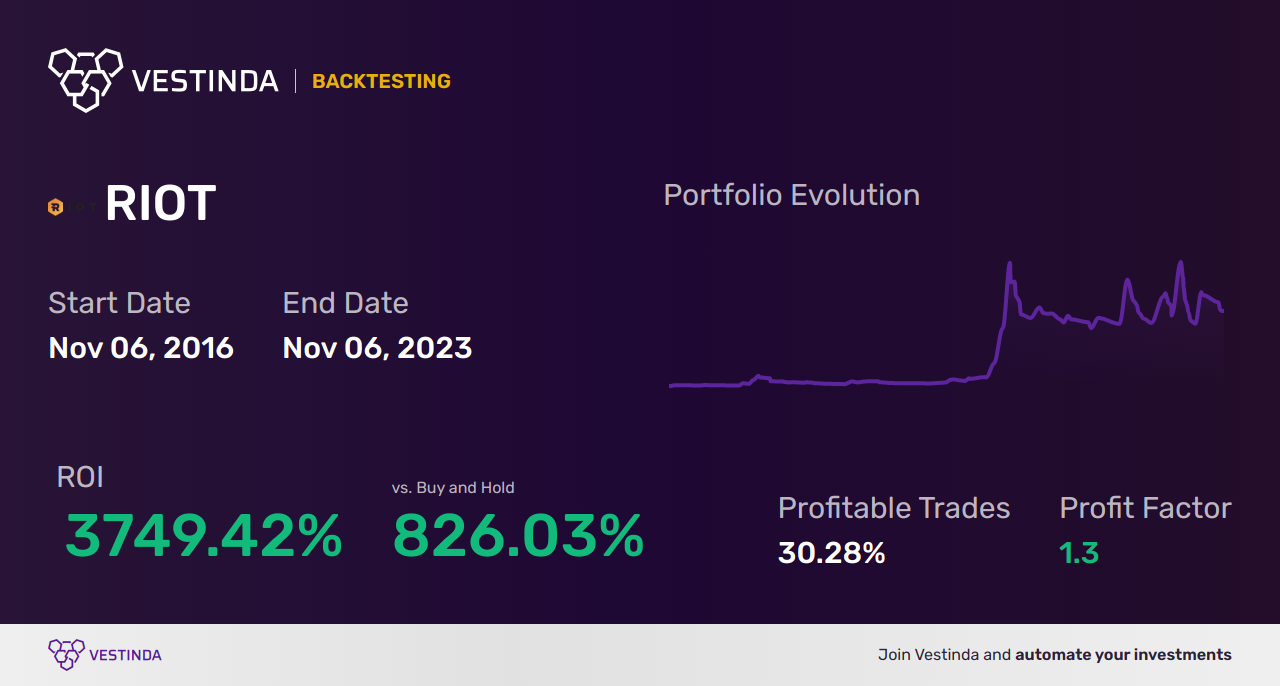Image resolution: width=1280 pixels, height=686 pixels.
Task: Click the Vestinda hexagon logo in header
Action: (x=84, y=80)
